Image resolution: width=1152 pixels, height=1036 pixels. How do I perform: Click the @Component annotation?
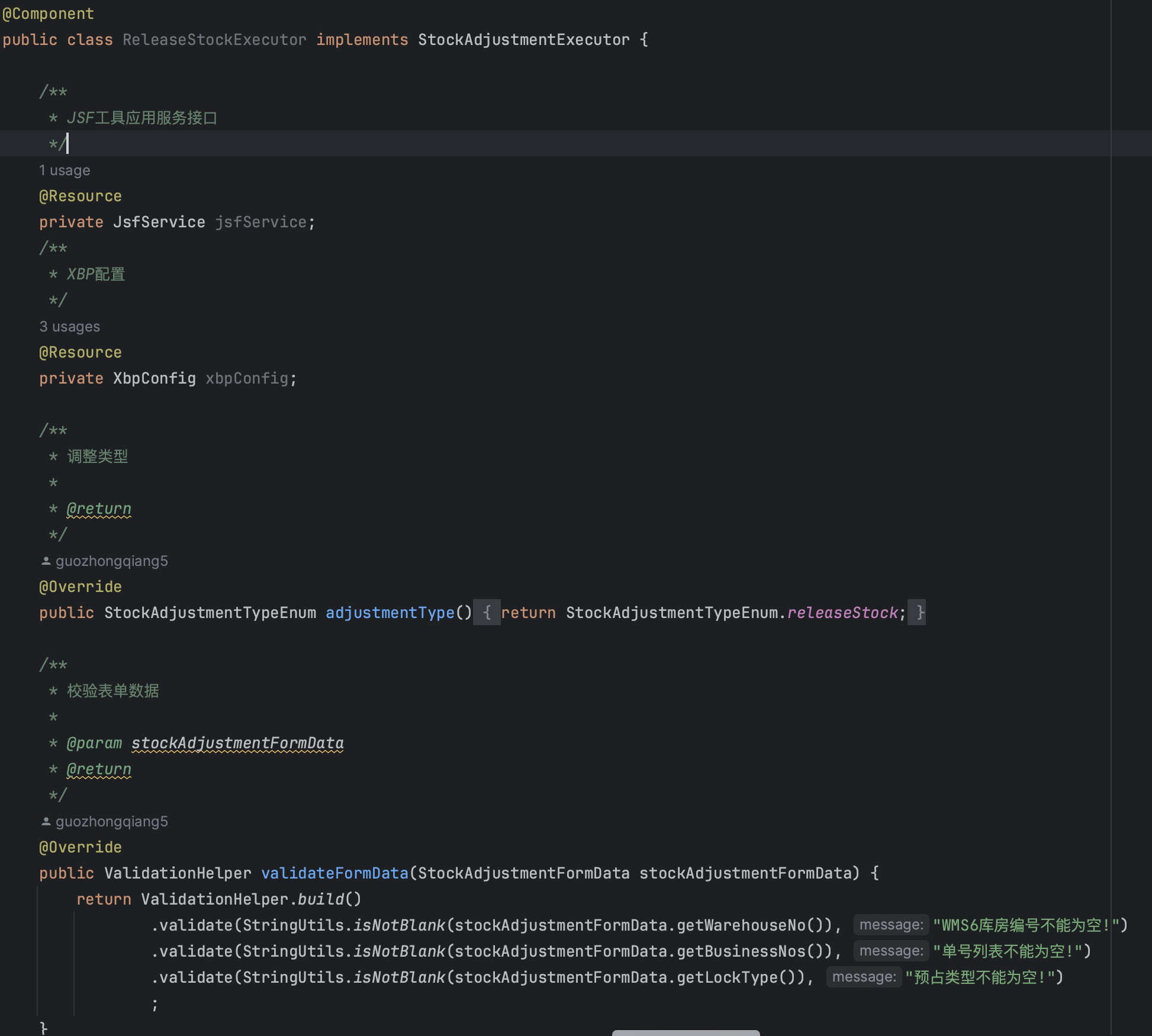click(x=48, y=14)
